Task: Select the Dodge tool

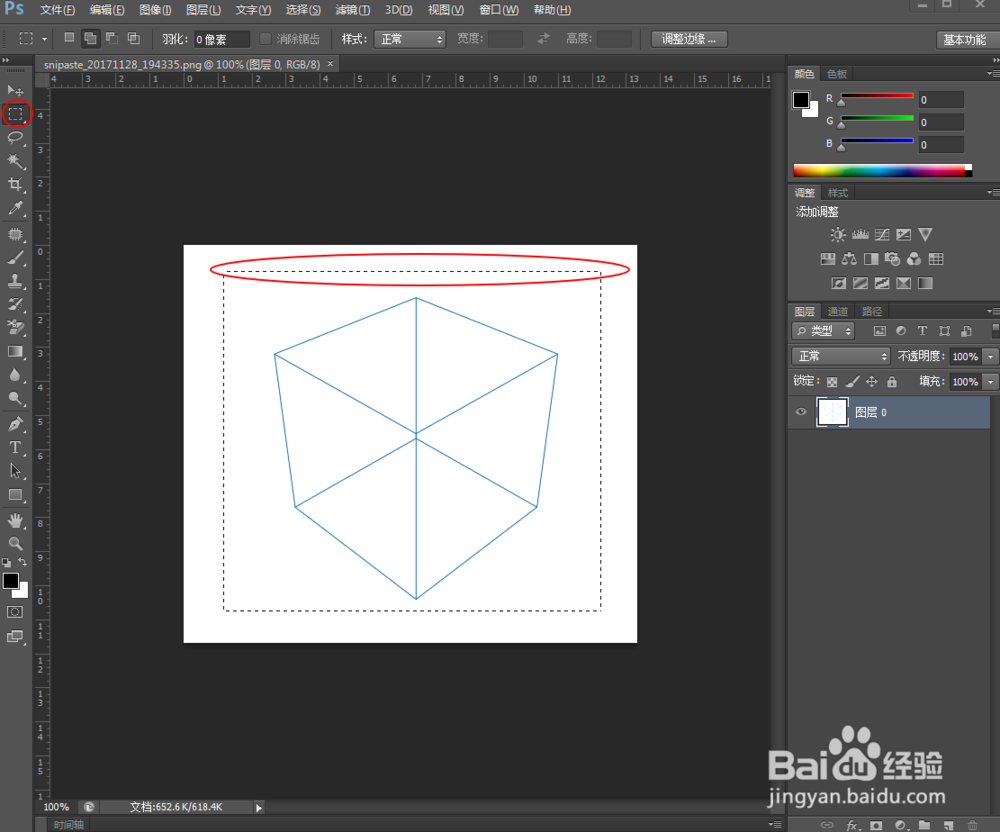Action: [15, 399]
